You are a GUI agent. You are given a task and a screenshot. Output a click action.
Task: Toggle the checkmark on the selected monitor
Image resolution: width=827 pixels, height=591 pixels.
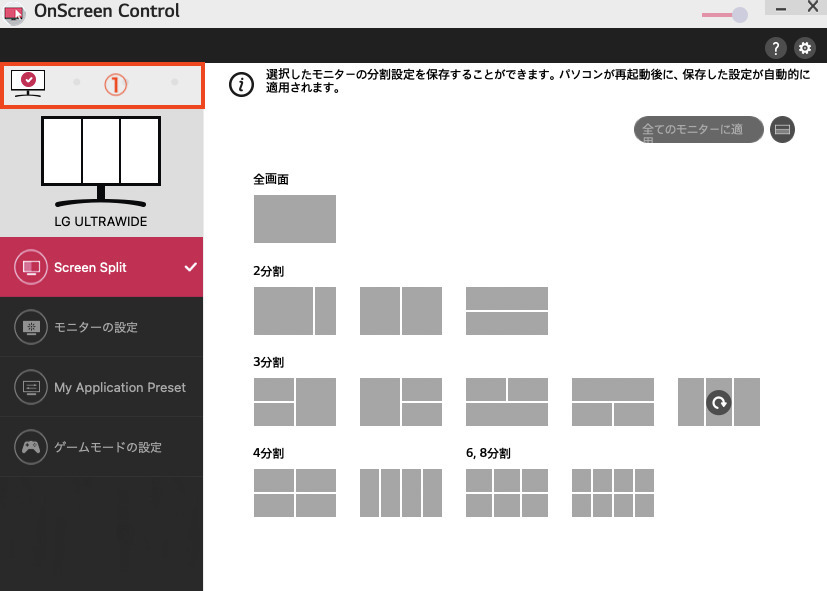28,79
